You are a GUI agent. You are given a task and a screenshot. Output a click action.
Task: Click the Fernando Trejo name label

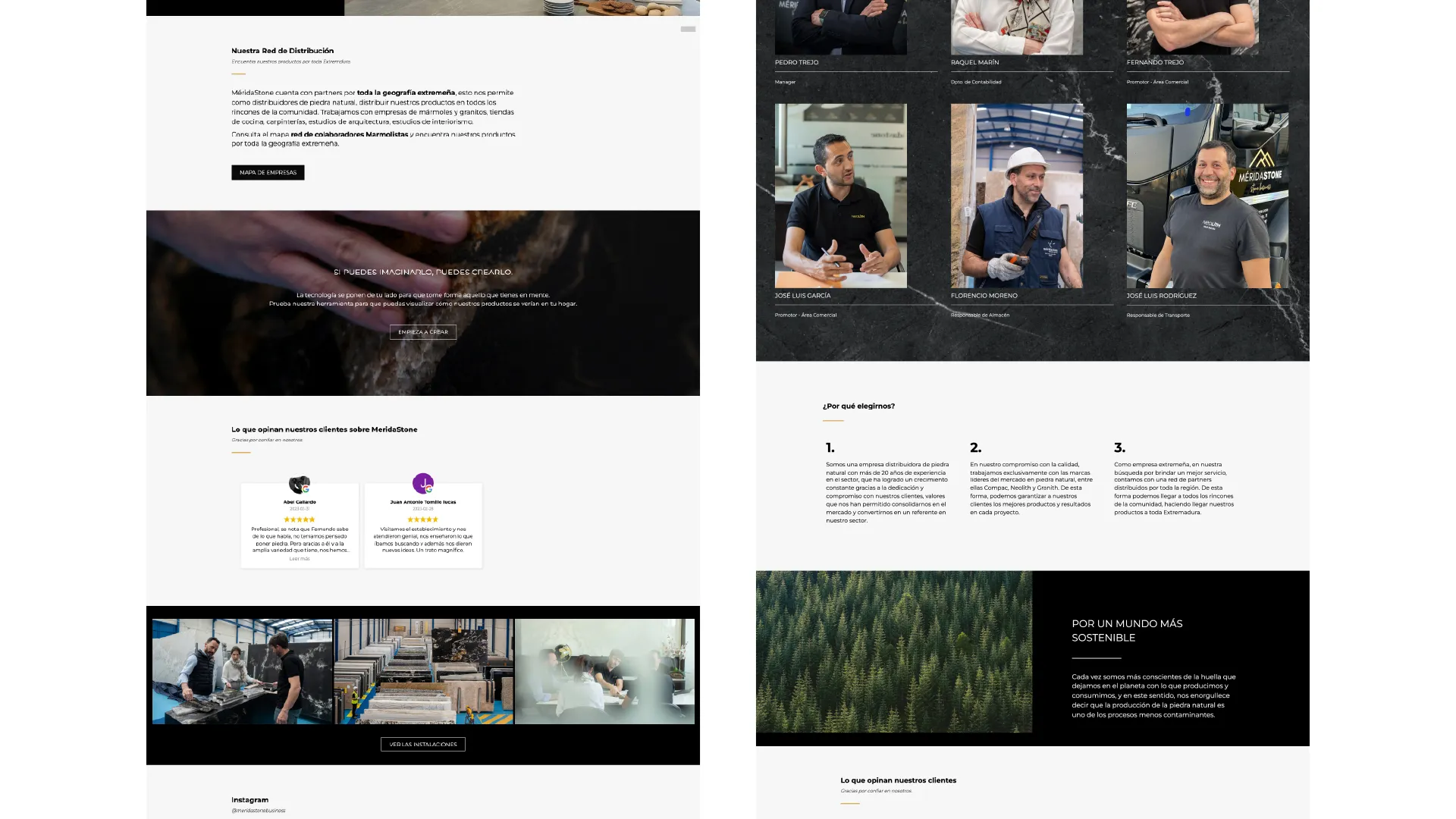(x=1155, y=62)
